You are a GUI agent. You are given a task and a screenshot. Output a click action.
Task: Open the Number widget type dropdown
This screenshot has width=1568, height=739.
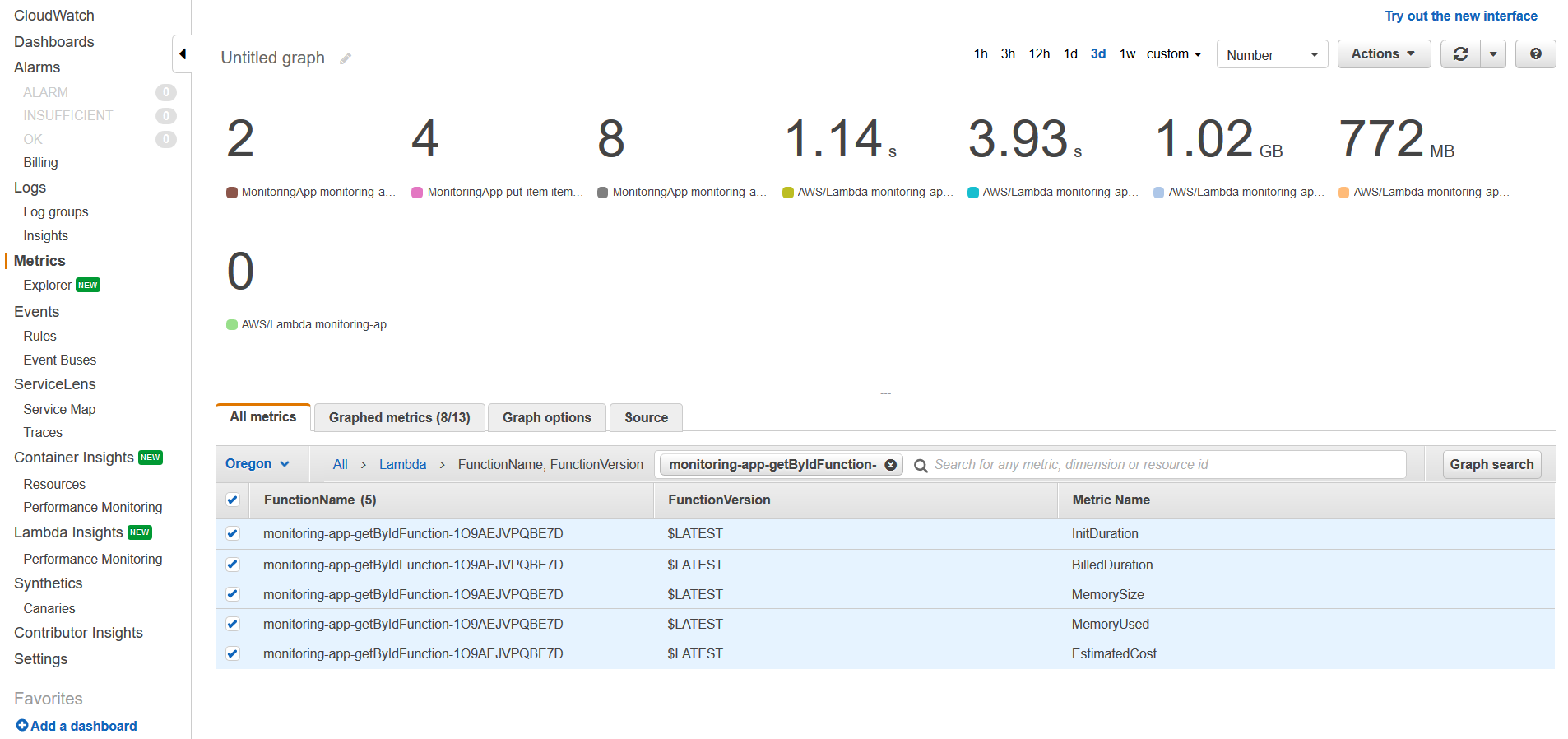1272,54
